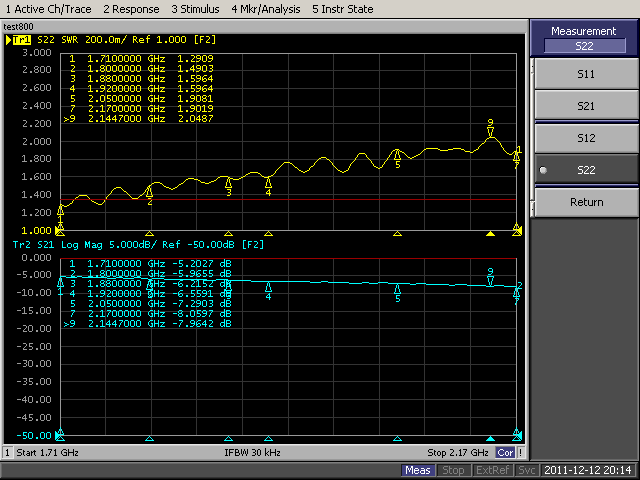Click the Stop status indicator
The image size is (640, 480).
453,470
